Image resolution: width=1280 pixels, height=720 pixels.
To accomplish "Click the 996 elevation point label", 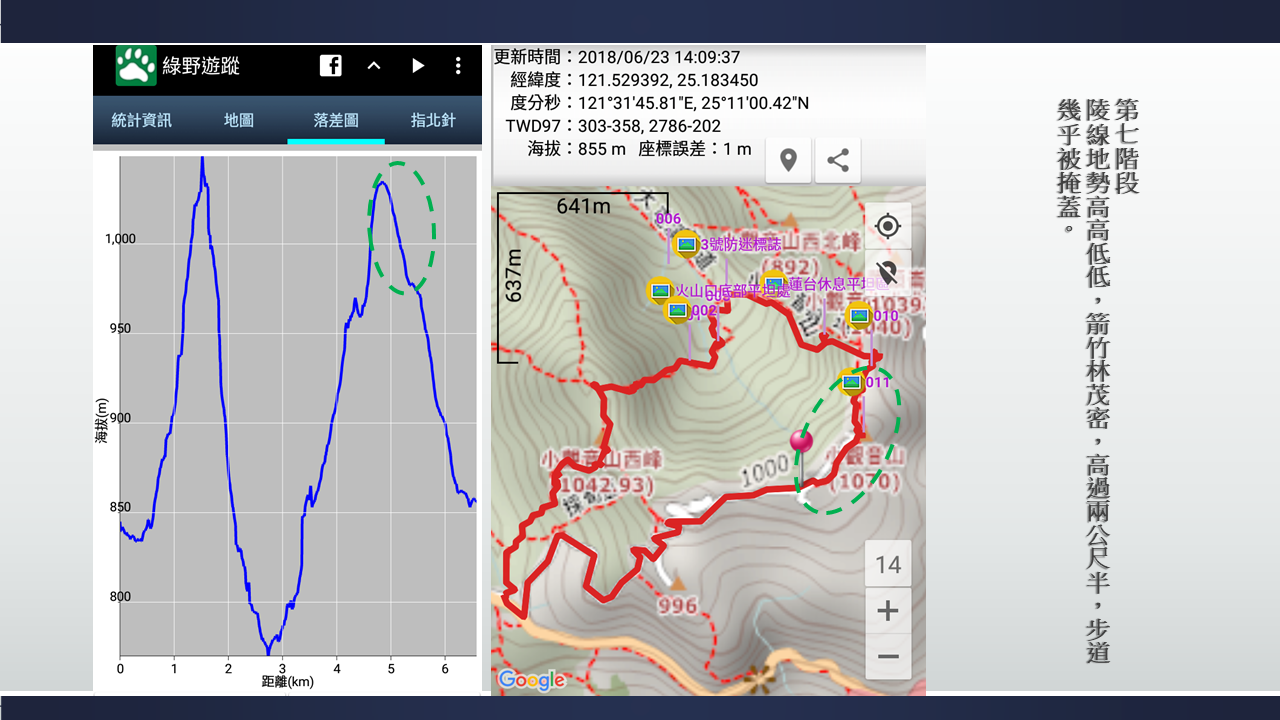I will [x=677, y=606].
